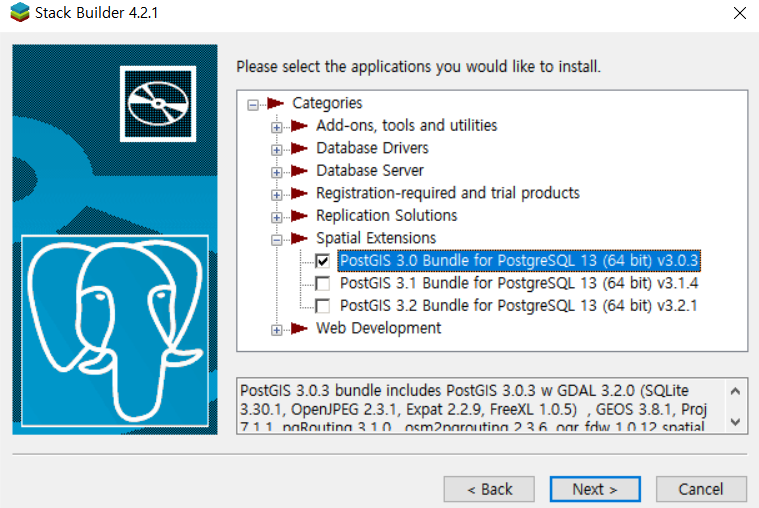This screenshot has width=759, height=508.
Task: Click description box scroll up arrow
Action: tap(735, 391)
